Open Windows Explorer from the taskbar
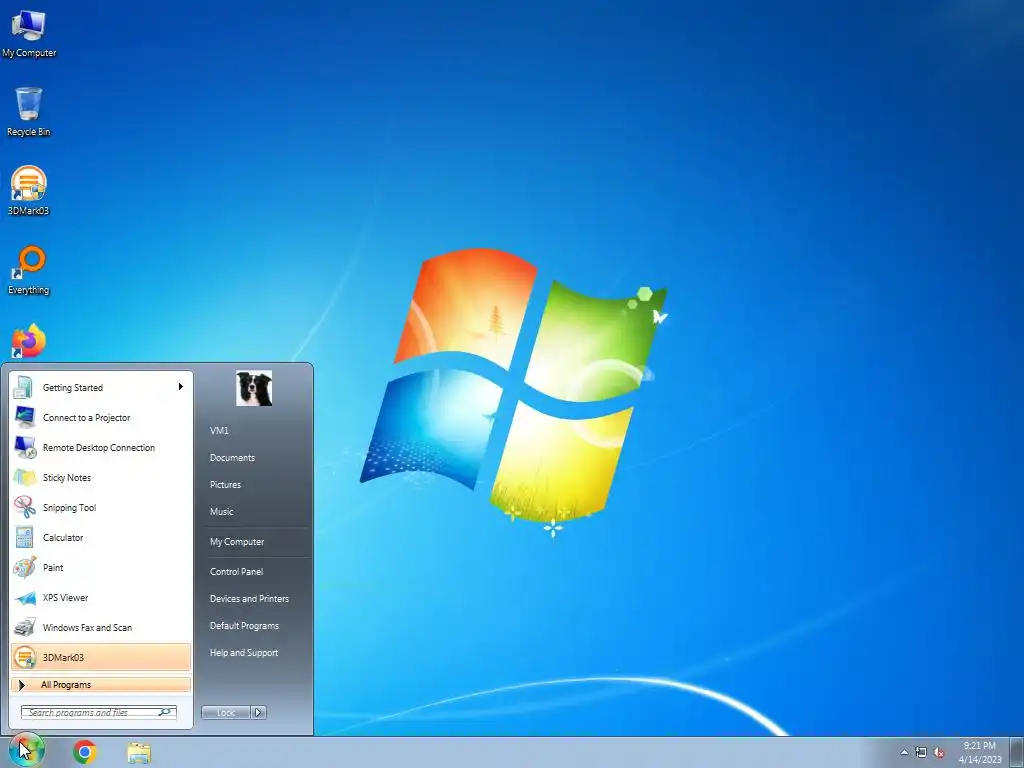This screenshot has height=768, width=1024. click(x=138, y=753)
